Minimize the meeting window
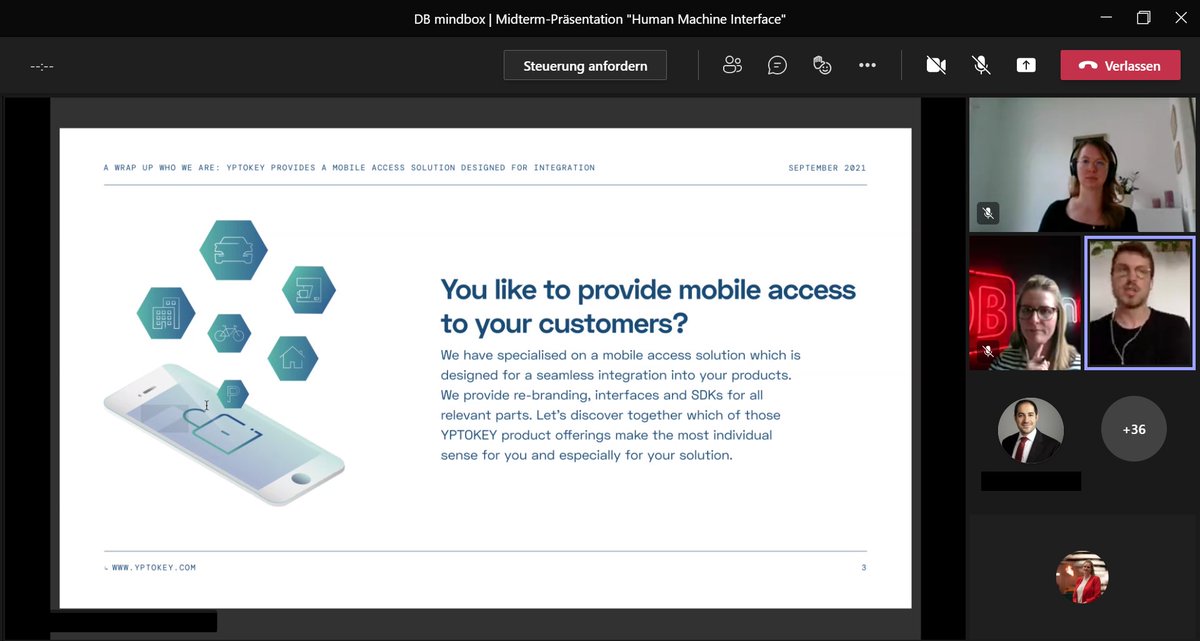Screen dimensions: 1200x641 [1105, 18]
